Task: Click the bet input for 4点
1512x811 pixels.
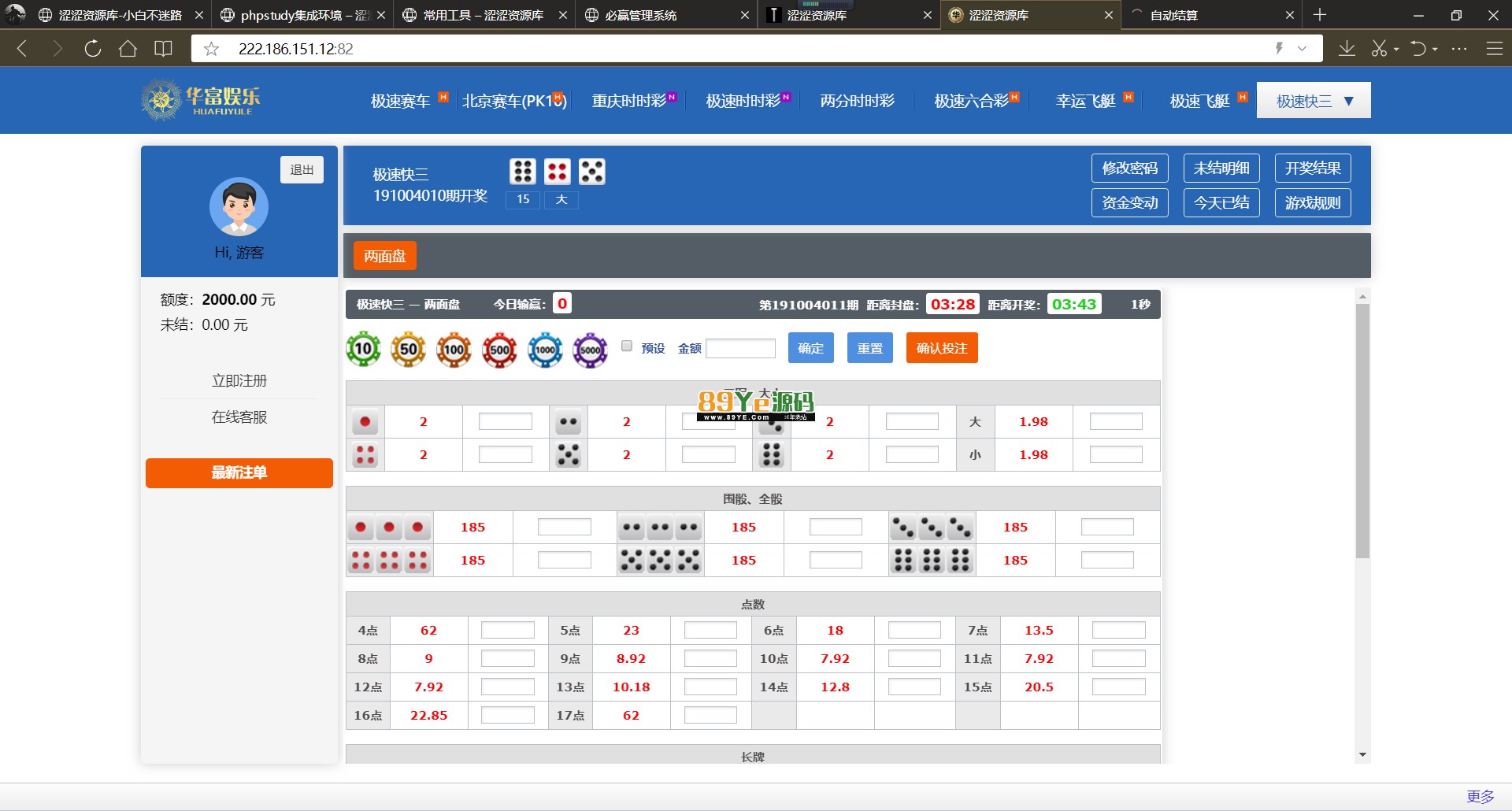Action: point(508,630)
